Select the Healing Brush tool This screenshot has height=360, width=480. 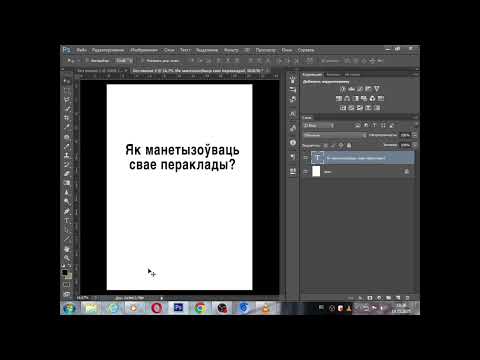(67, 137)
